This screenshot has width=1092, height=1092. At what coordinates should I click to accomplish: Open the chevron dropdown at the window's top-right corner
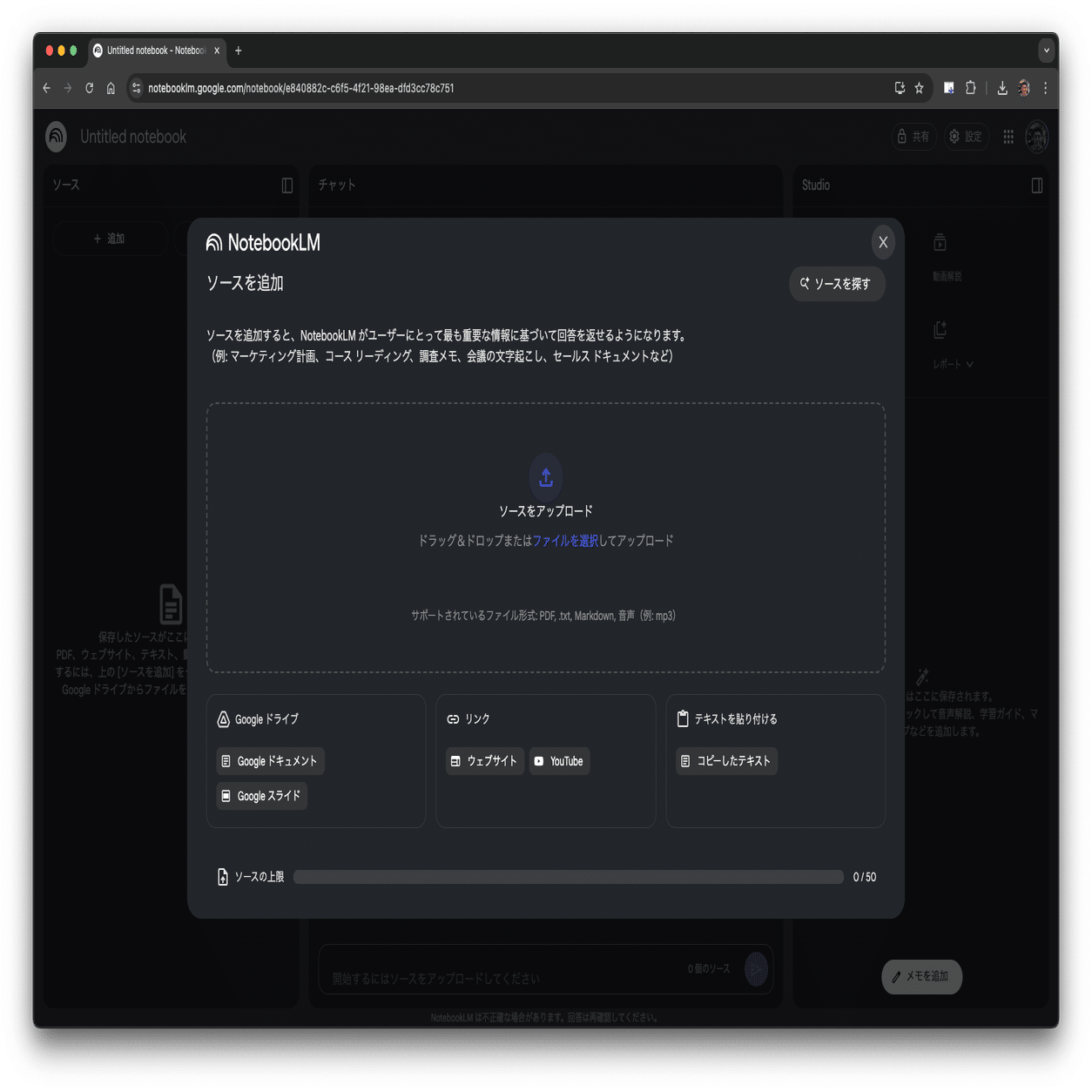[x=1047, y=51]
